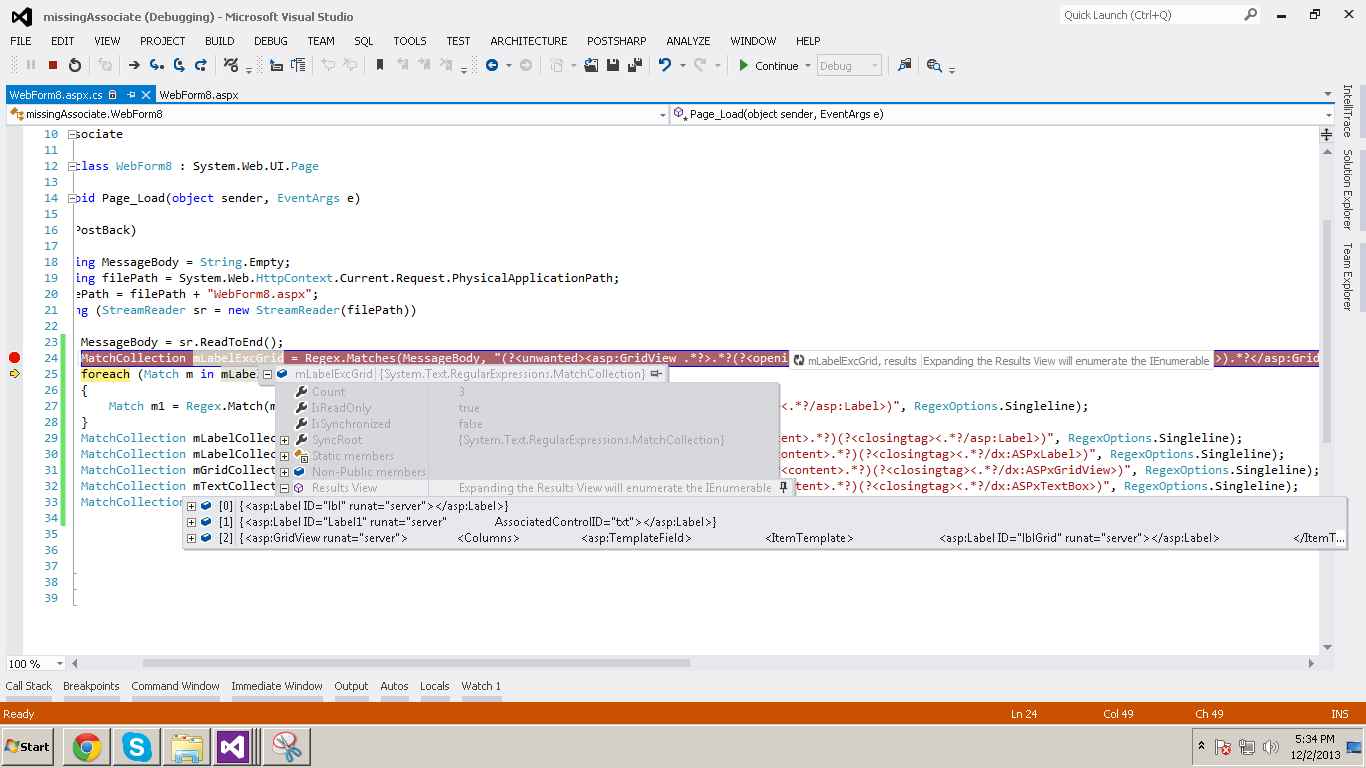Switch to Visual Studio taskbar icon
1366x768 pixels.
[x=233, y=746]
